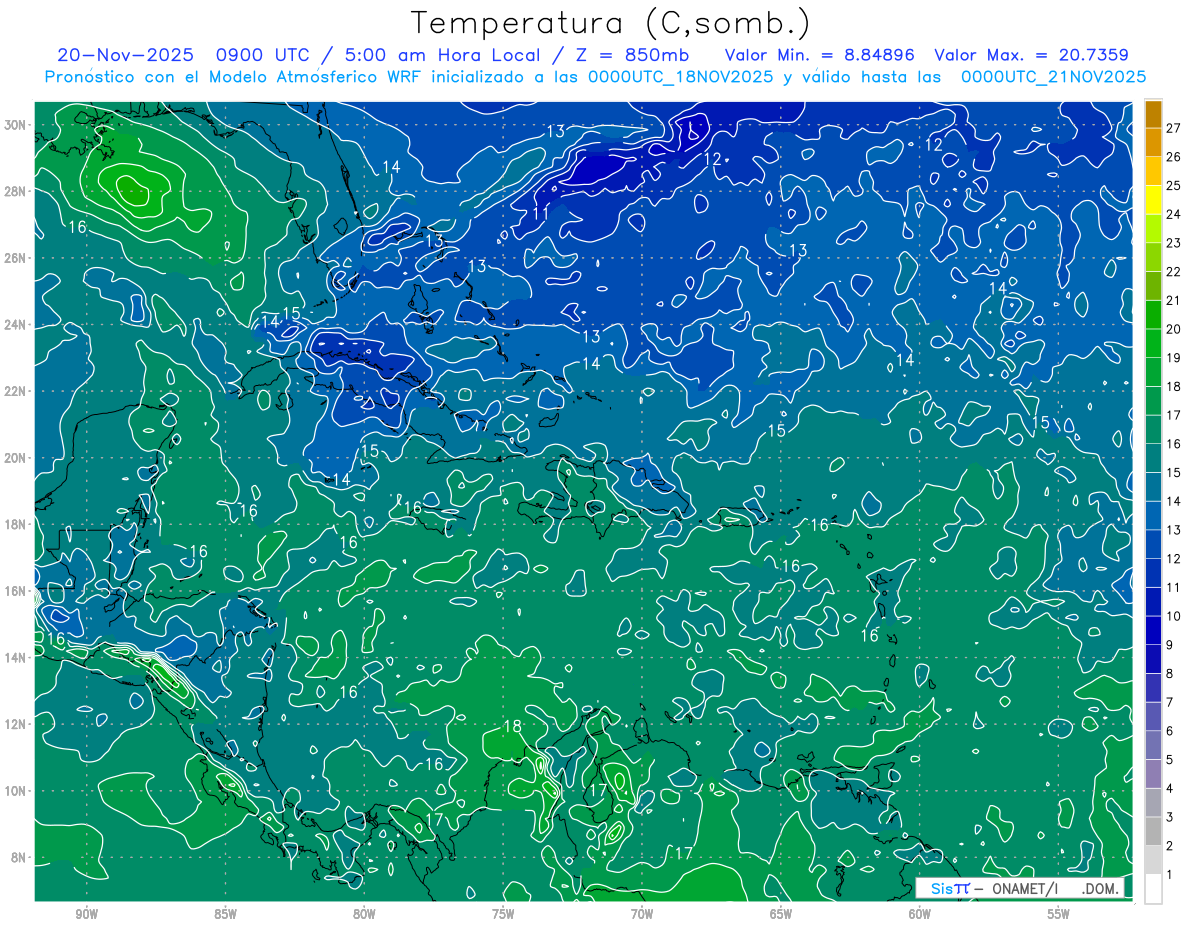Image resolution: width=1200 pixels, height=927 pixels.
Task: Click the '25' label on the color scale
Action: tap(1173, 185)
